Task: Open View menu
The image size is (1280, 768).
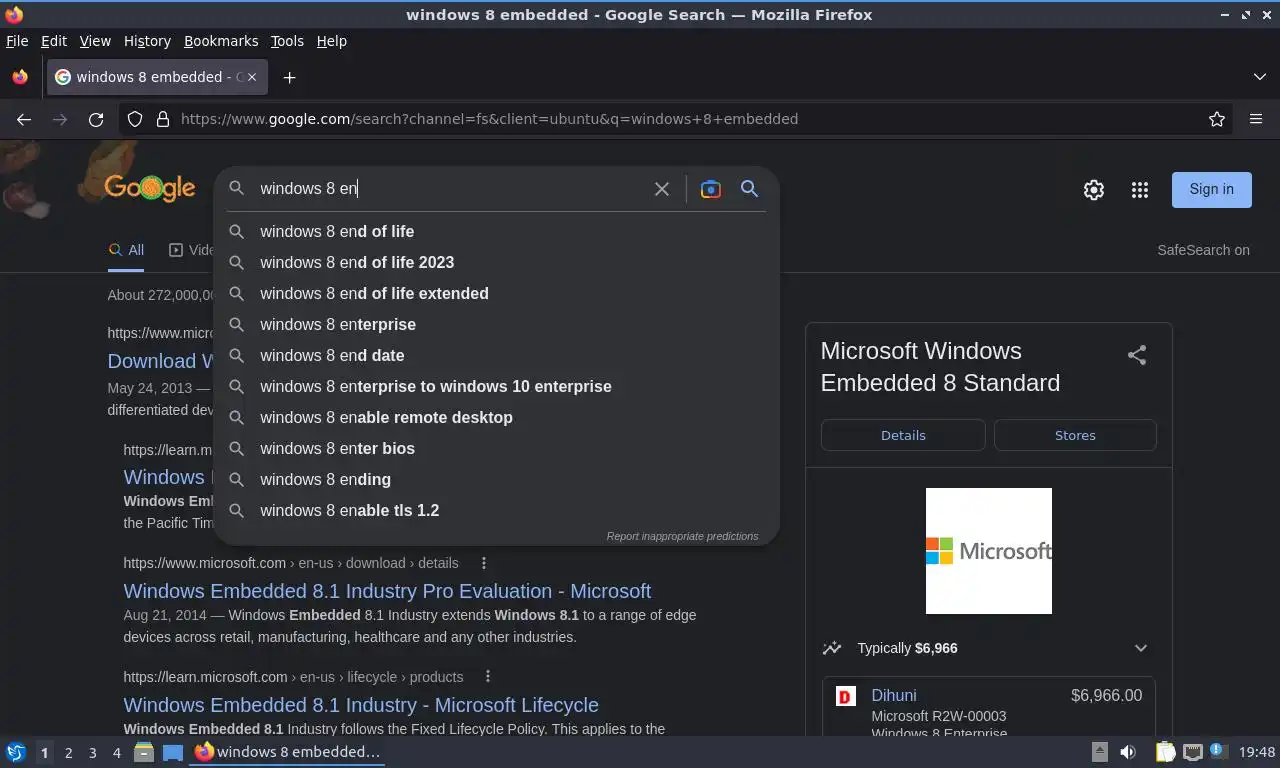Action: point(95,41)
